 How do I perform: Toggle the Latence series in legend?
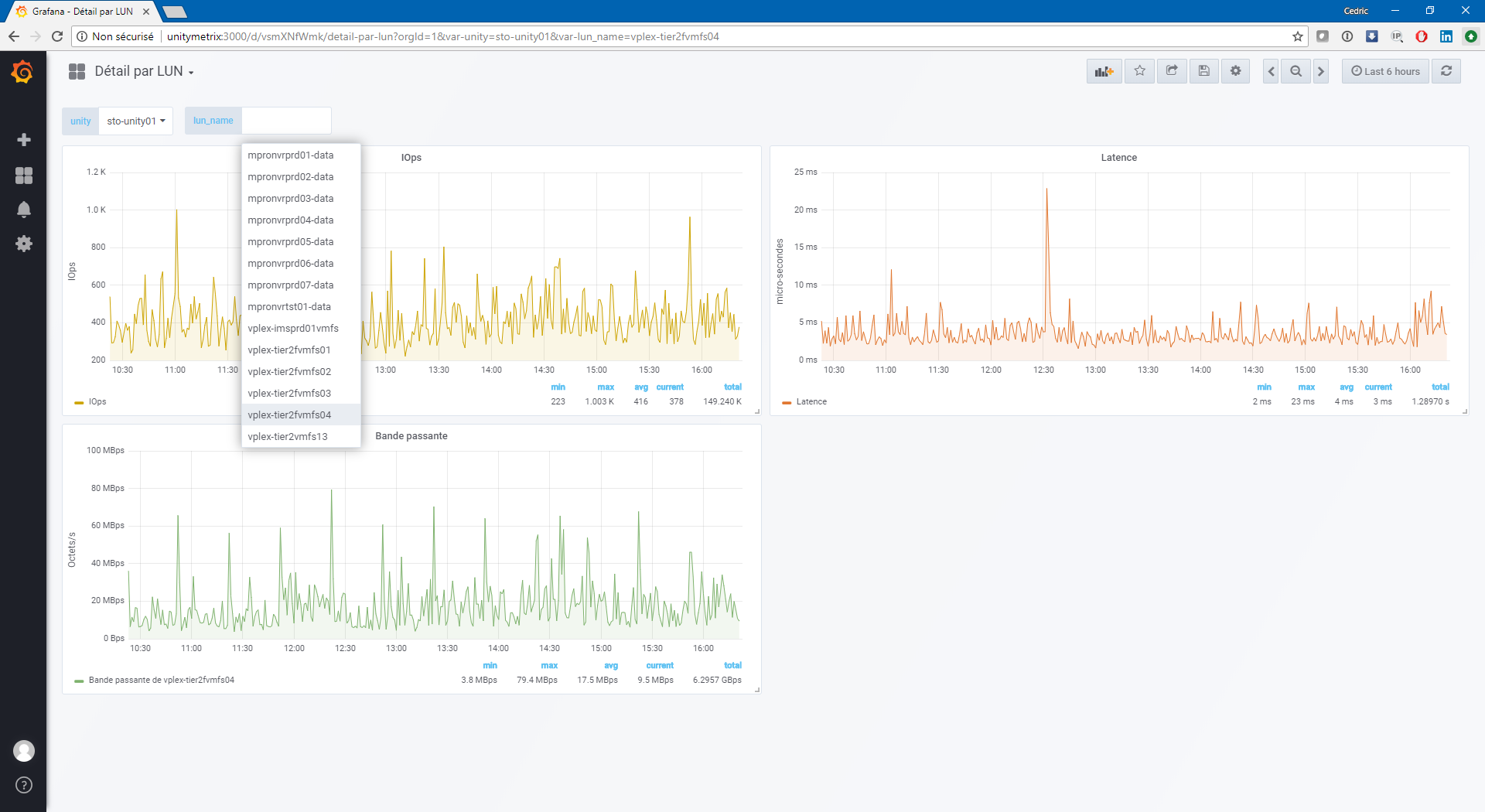[x=811, y=402]
